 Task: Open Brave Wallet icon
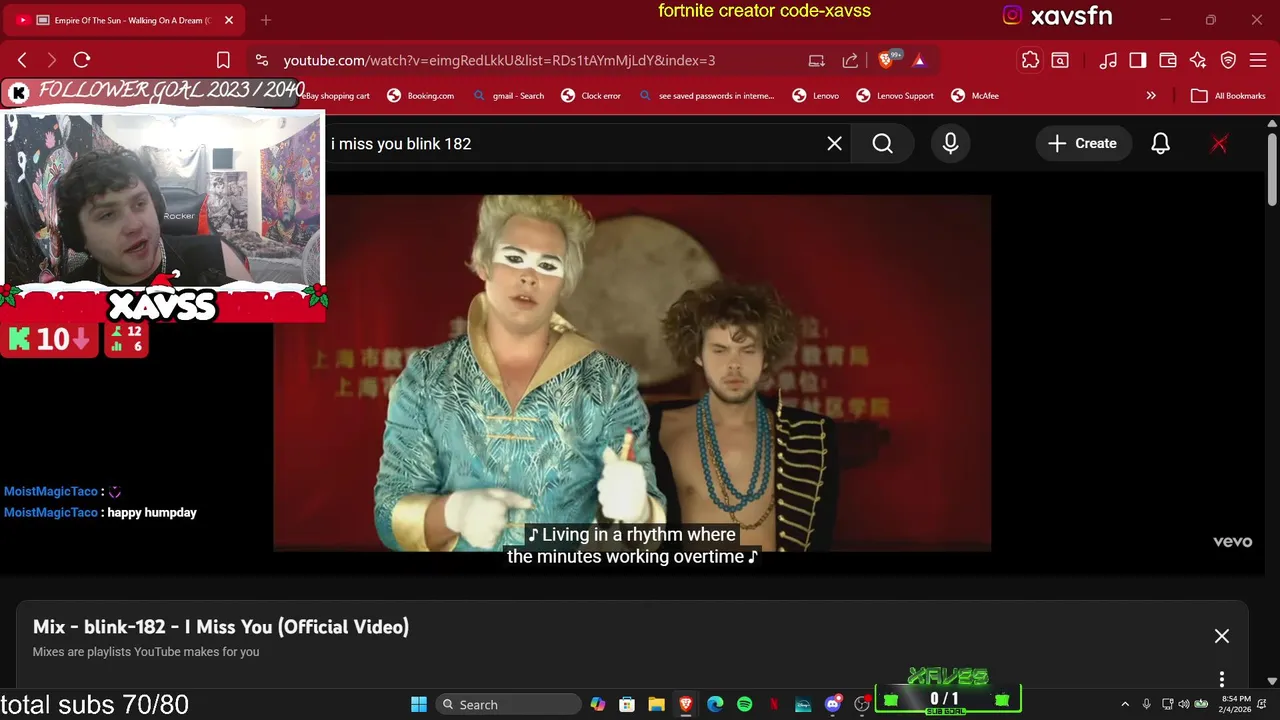(x=1168, y=60)
